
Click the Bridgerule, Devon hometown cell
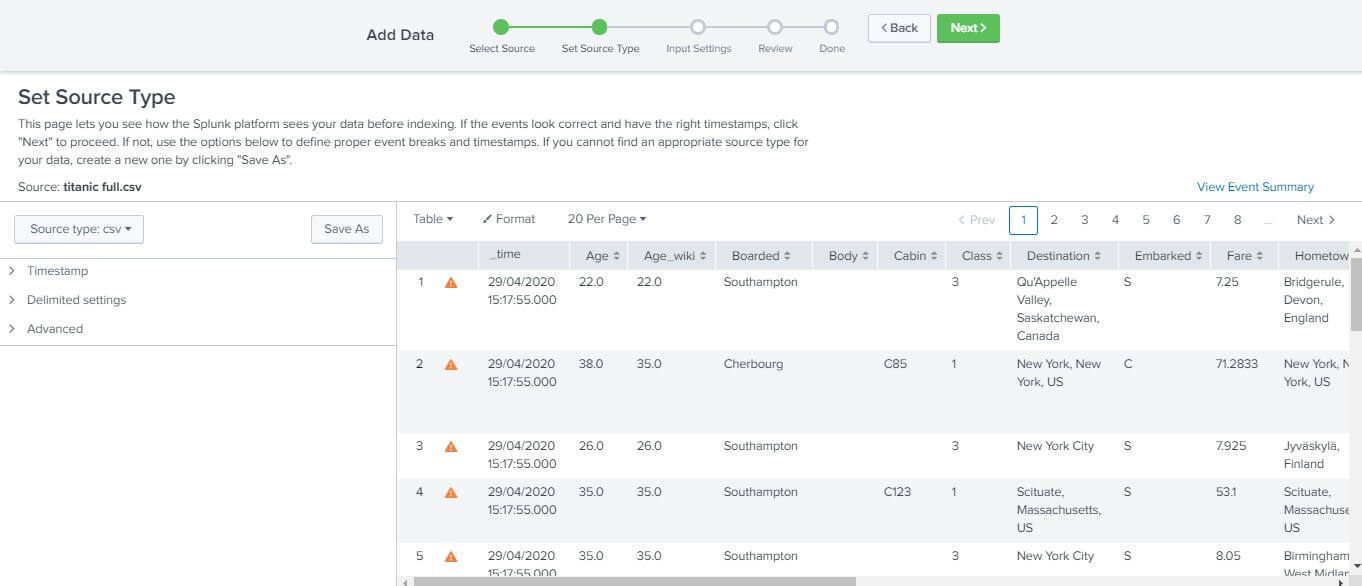1313,300
